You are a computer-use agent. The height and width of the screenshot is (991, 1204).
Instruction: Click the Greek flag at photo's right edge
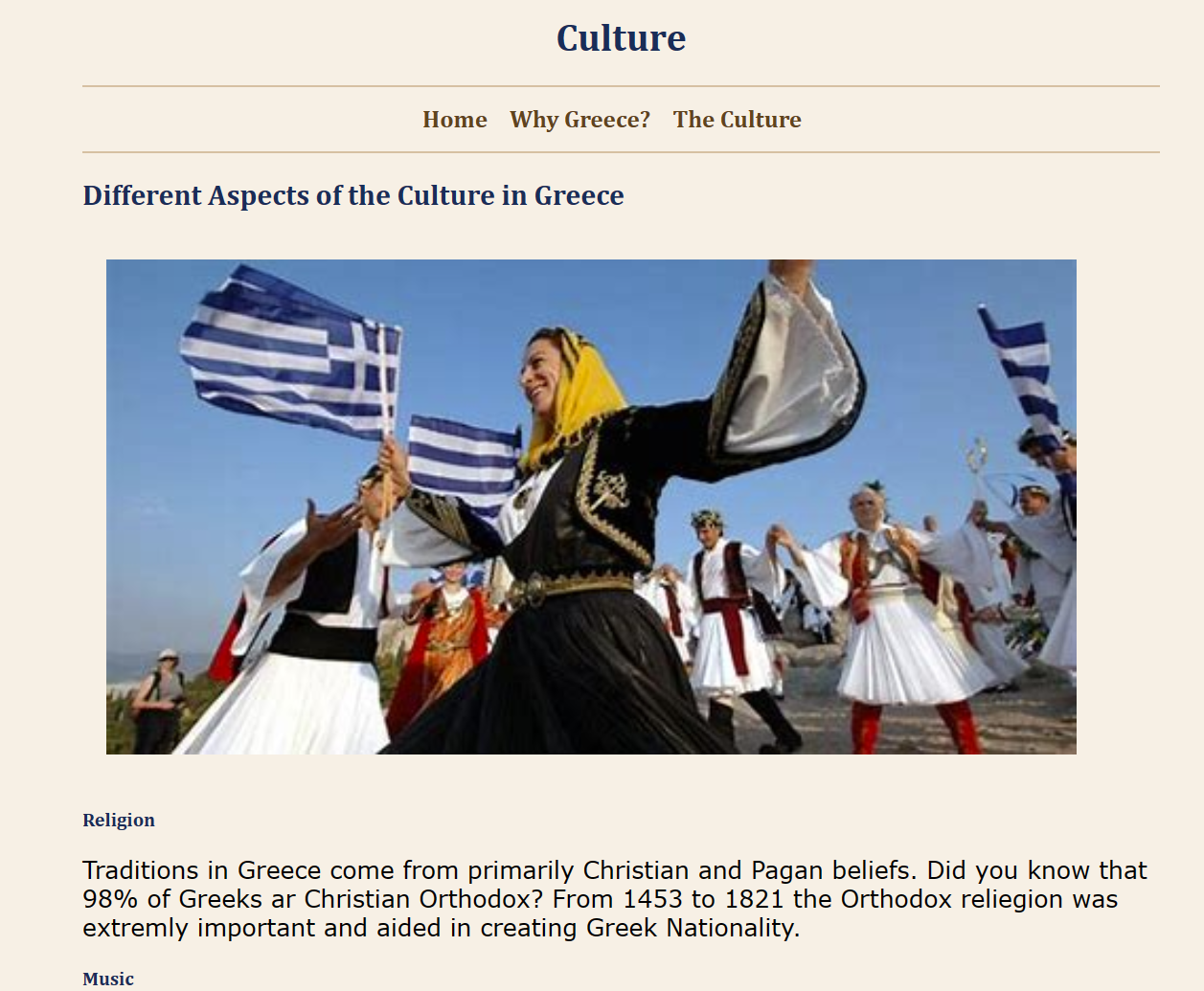pyautogui.click(x=1021, y=372)
